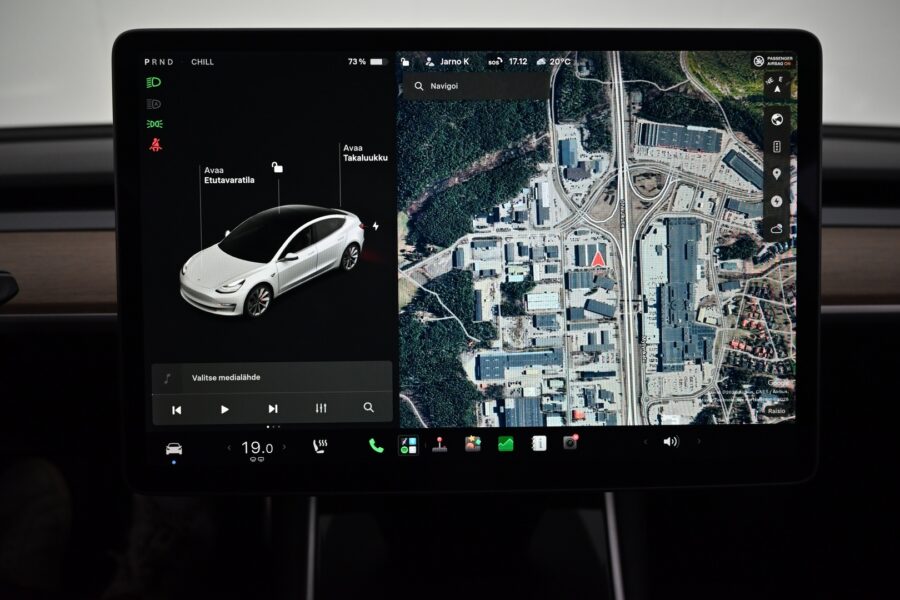
Task: Skip to previous media track
Action: pyautogui.click(x=177, y=410)
